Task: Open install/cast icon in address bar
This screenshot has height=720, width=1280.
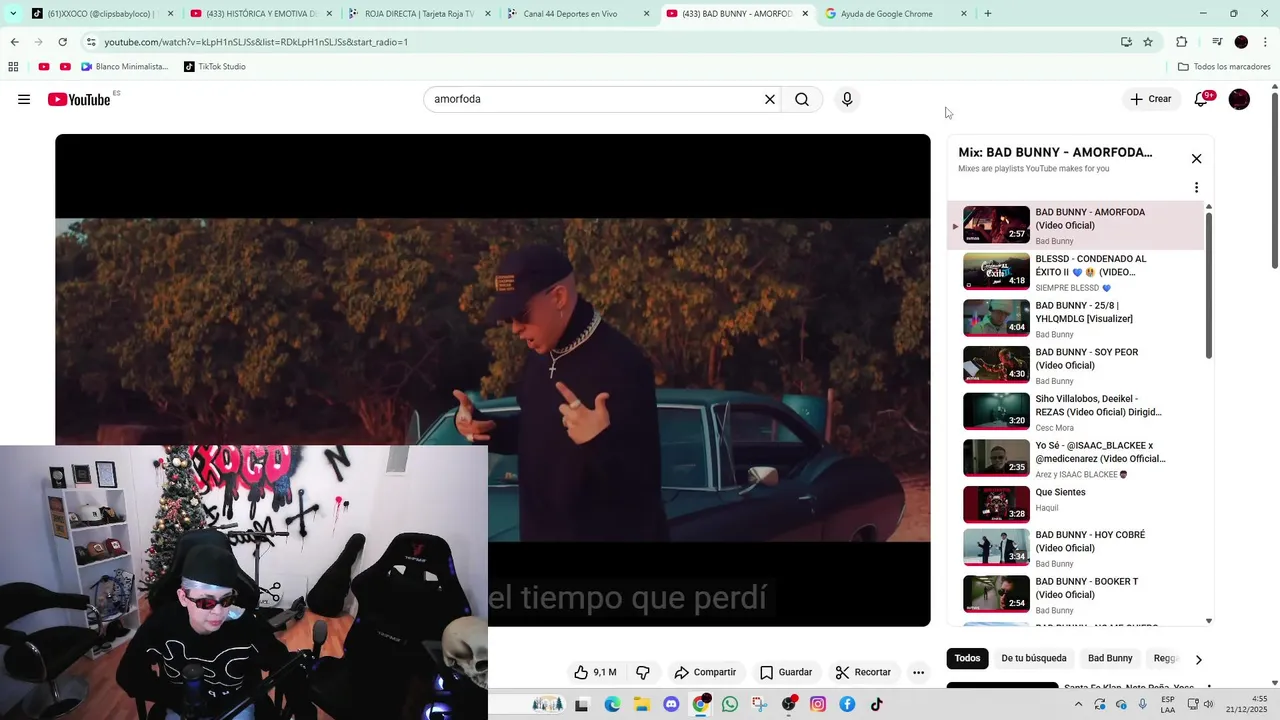Action: (1126, 42)
